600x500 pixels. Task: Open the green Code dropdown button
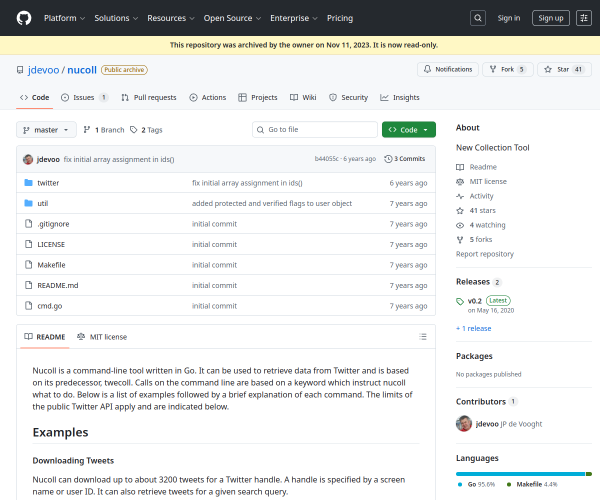coord(409,130)
